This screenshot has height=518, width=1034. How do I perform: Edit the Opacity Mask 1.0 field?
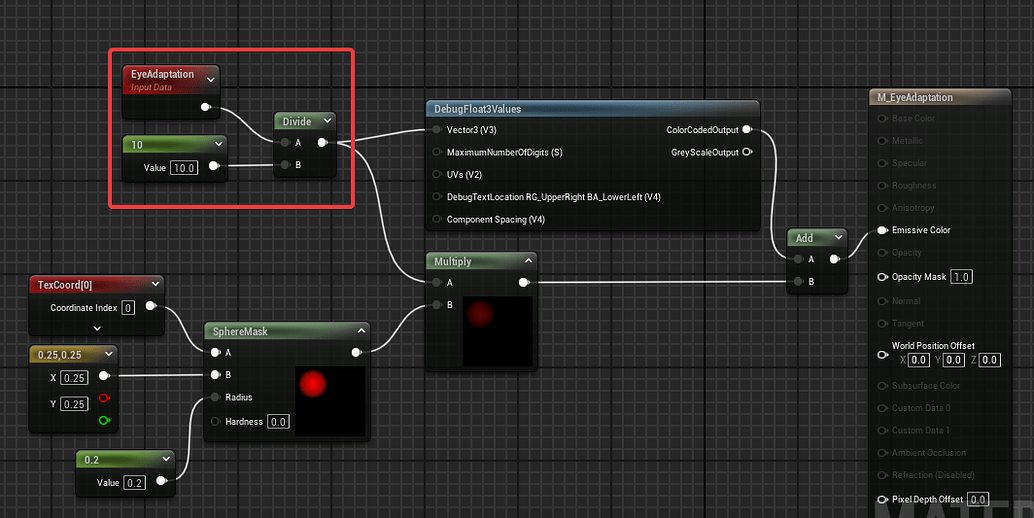[x=961, y=277]
